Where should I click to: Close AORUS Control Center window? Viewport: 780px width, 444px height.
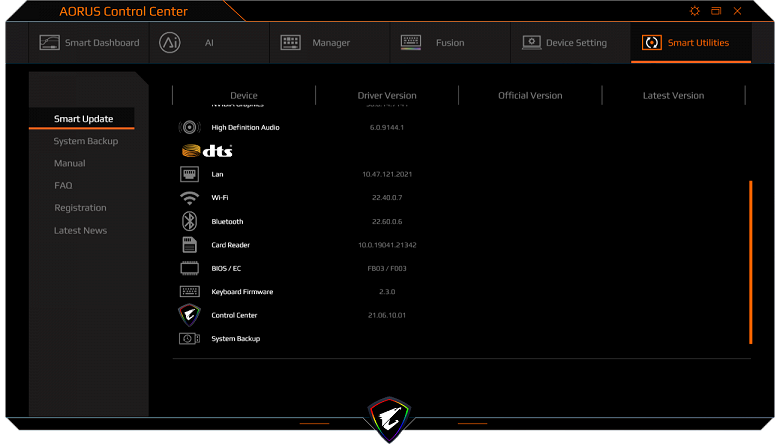click(x=737, y=11)
